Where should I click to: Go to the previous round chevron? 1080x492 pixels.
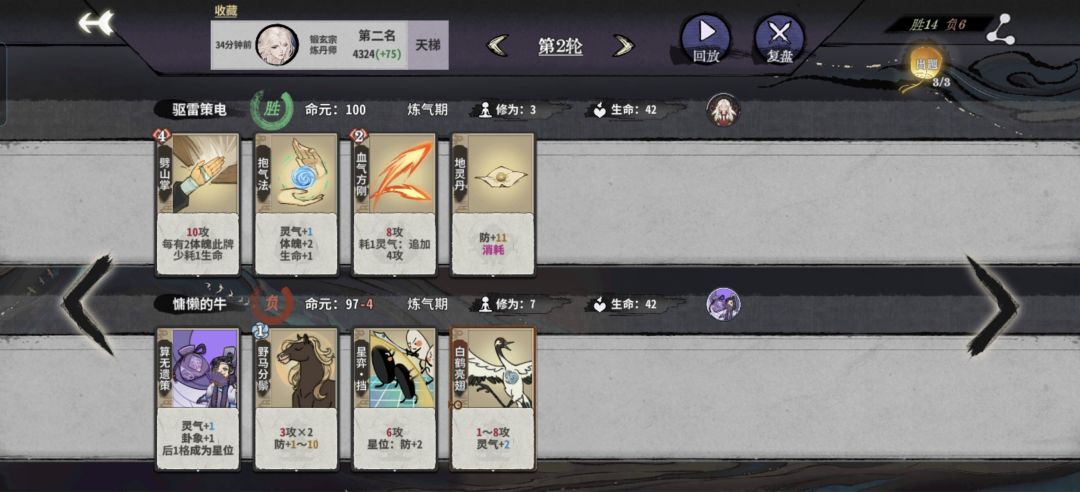click(x=497, y=46)
